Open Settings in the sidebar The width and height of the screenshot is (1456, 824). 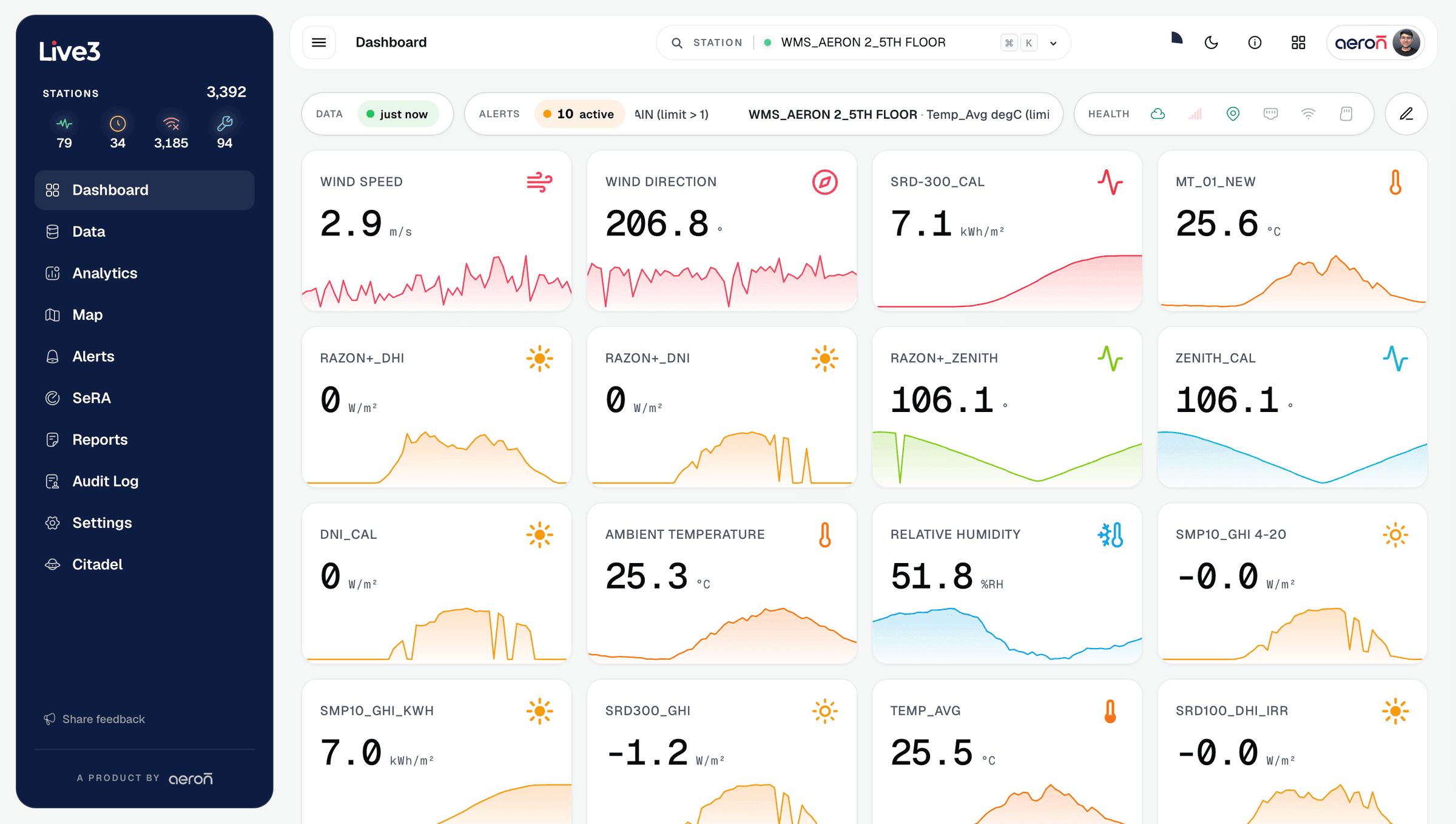click(144, 523)
